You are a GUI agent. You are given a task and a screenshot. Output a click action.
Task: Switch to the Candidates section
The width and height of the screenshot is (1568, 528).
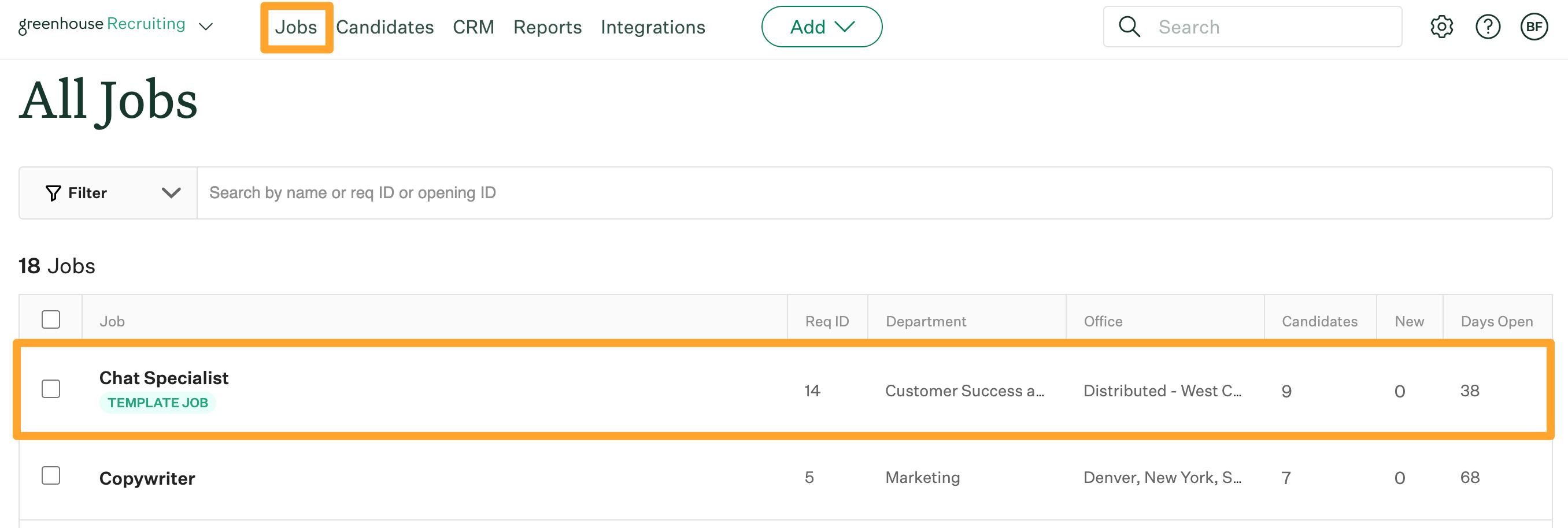385,27
